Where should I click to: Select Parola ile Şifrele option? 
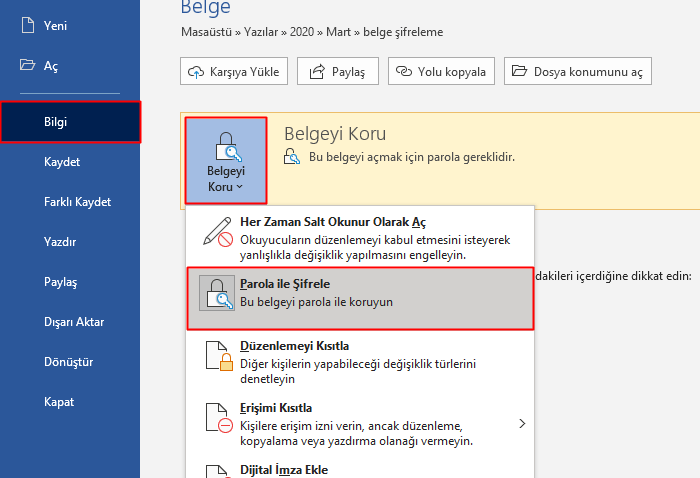(x=360, y=299)
